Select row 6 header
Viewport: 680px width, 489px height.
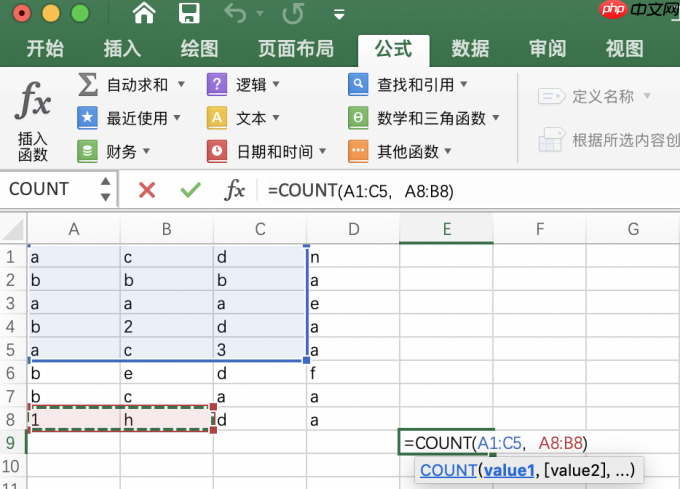click(11, 373)
